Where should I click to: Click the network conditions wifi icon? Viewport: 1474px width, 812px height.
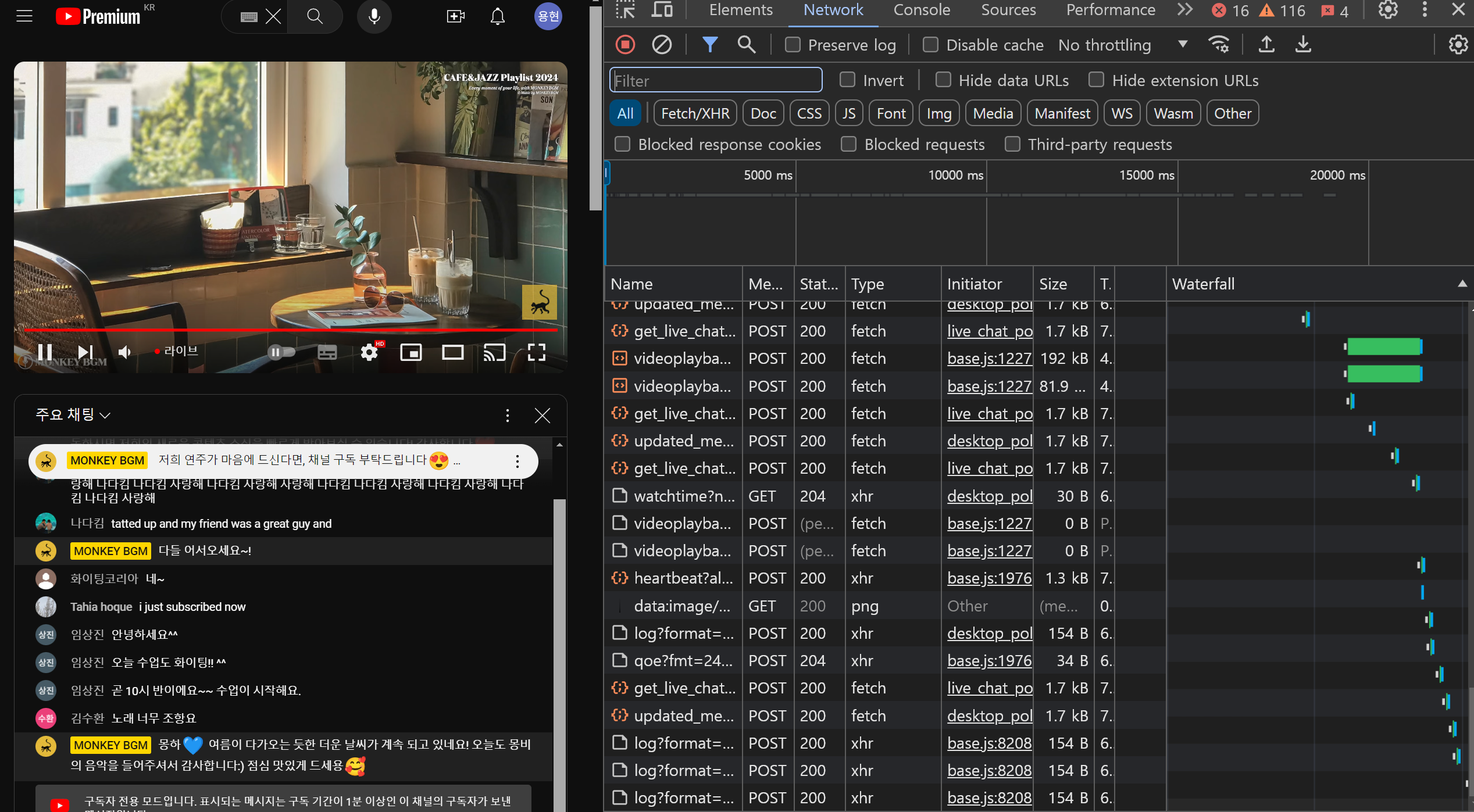pyautogui.click(x=1219, y=45)
